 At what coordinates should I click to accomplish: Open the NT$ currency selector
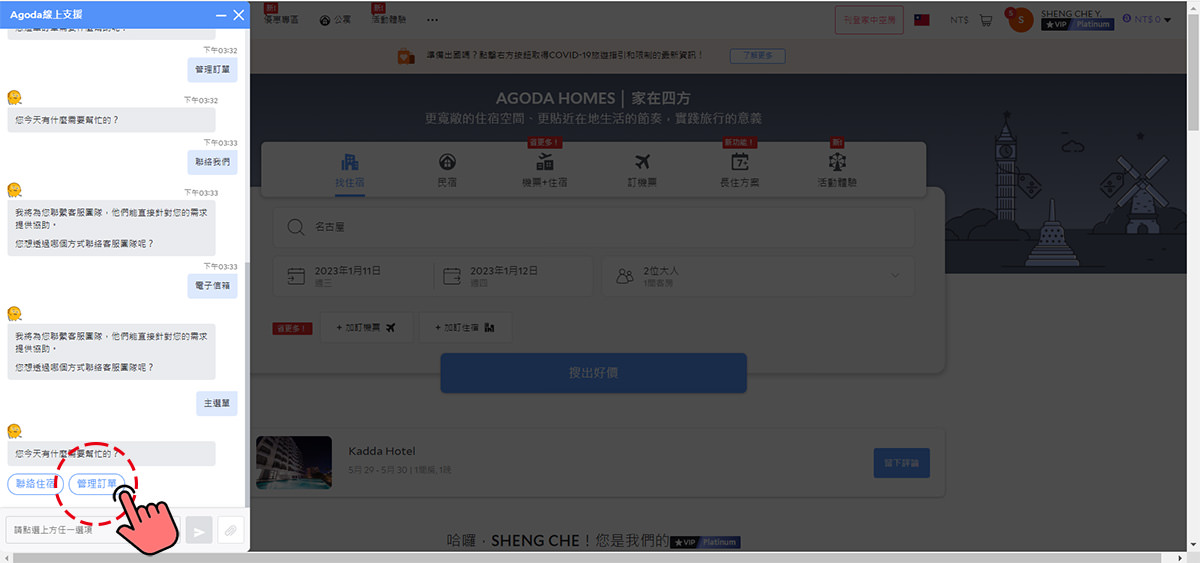point(959,19)
